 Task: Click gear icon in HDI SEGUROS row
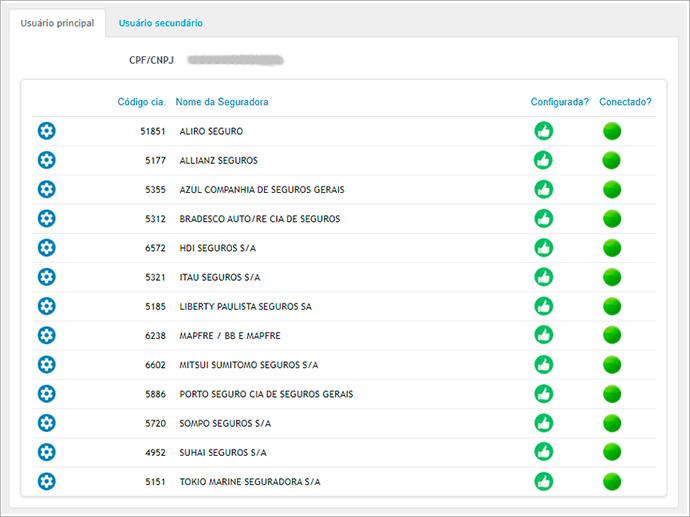(x=47, y=248)
